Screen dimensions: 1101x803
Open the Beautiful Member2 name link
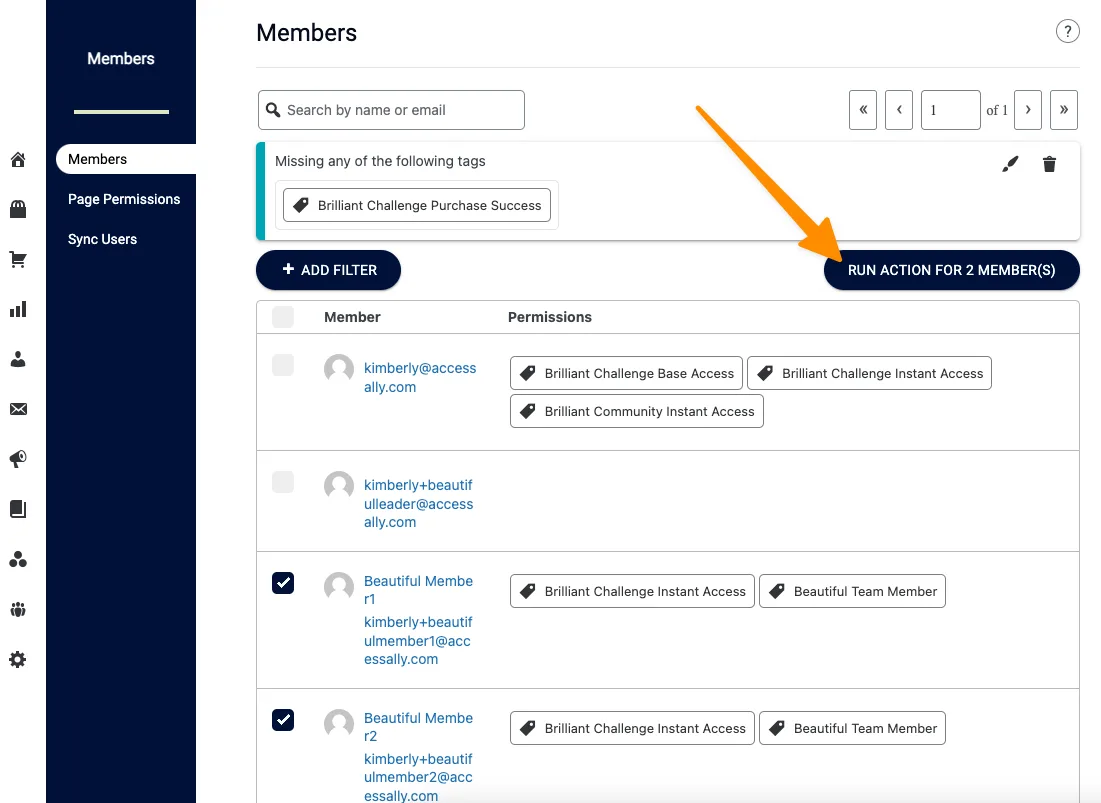418,727
